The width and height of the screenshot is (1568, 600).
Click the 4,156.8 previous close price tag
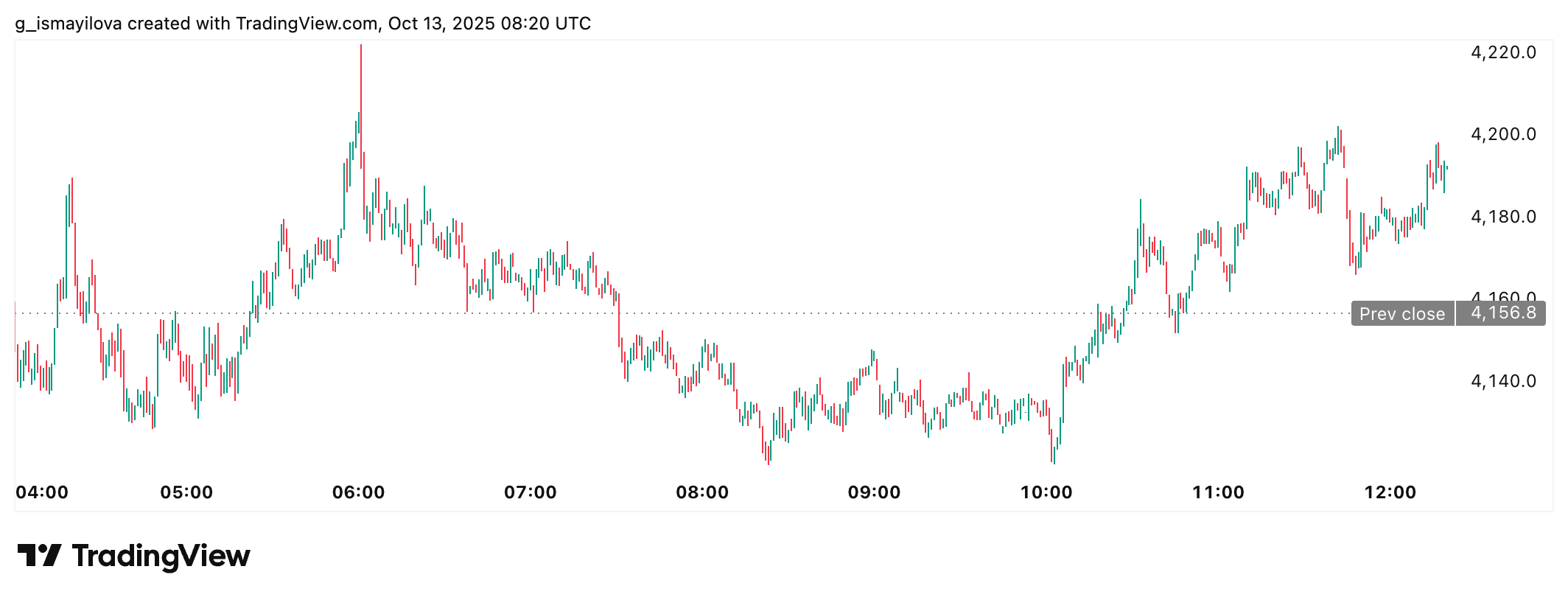click(1503, 313)
